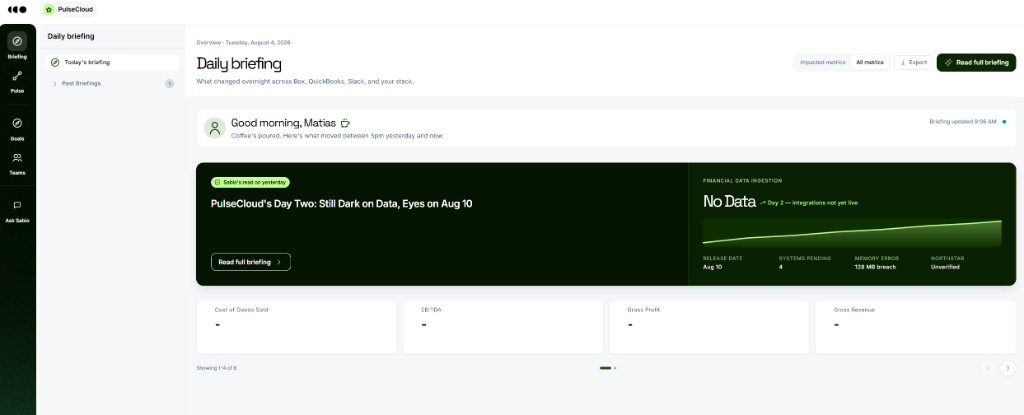Click the PulseCloud's Day Two headline
The image size is (1024, 415).
click(x=342, y=204)
